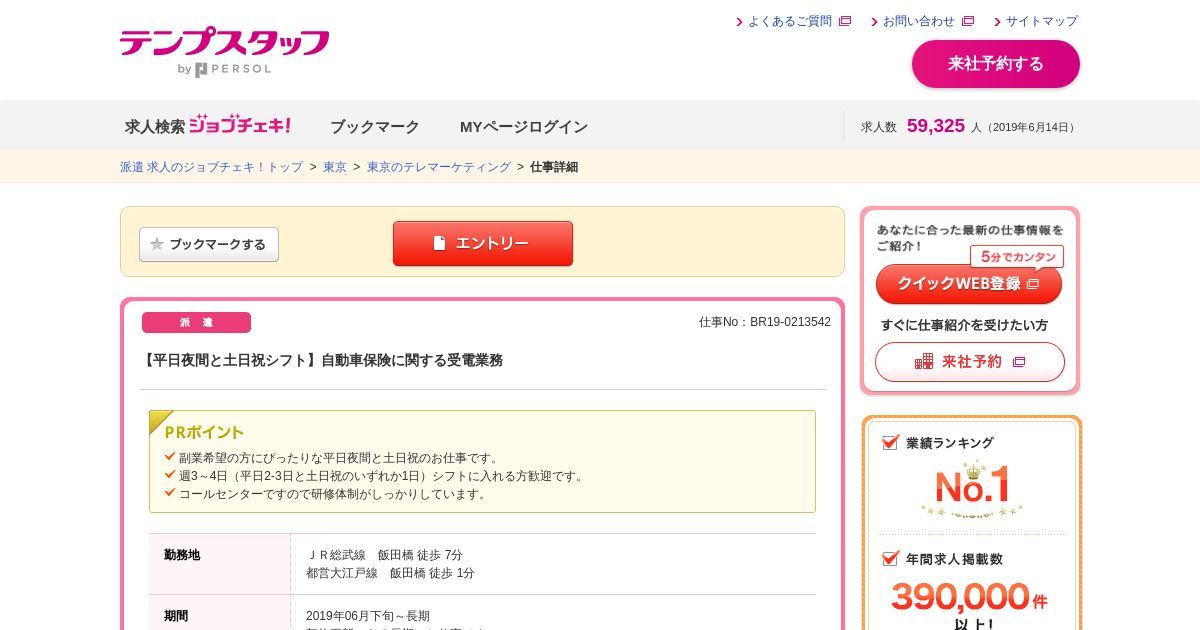
Task: Open 求人検索 ジョブチェキ! menu
Action: point(207,126)
